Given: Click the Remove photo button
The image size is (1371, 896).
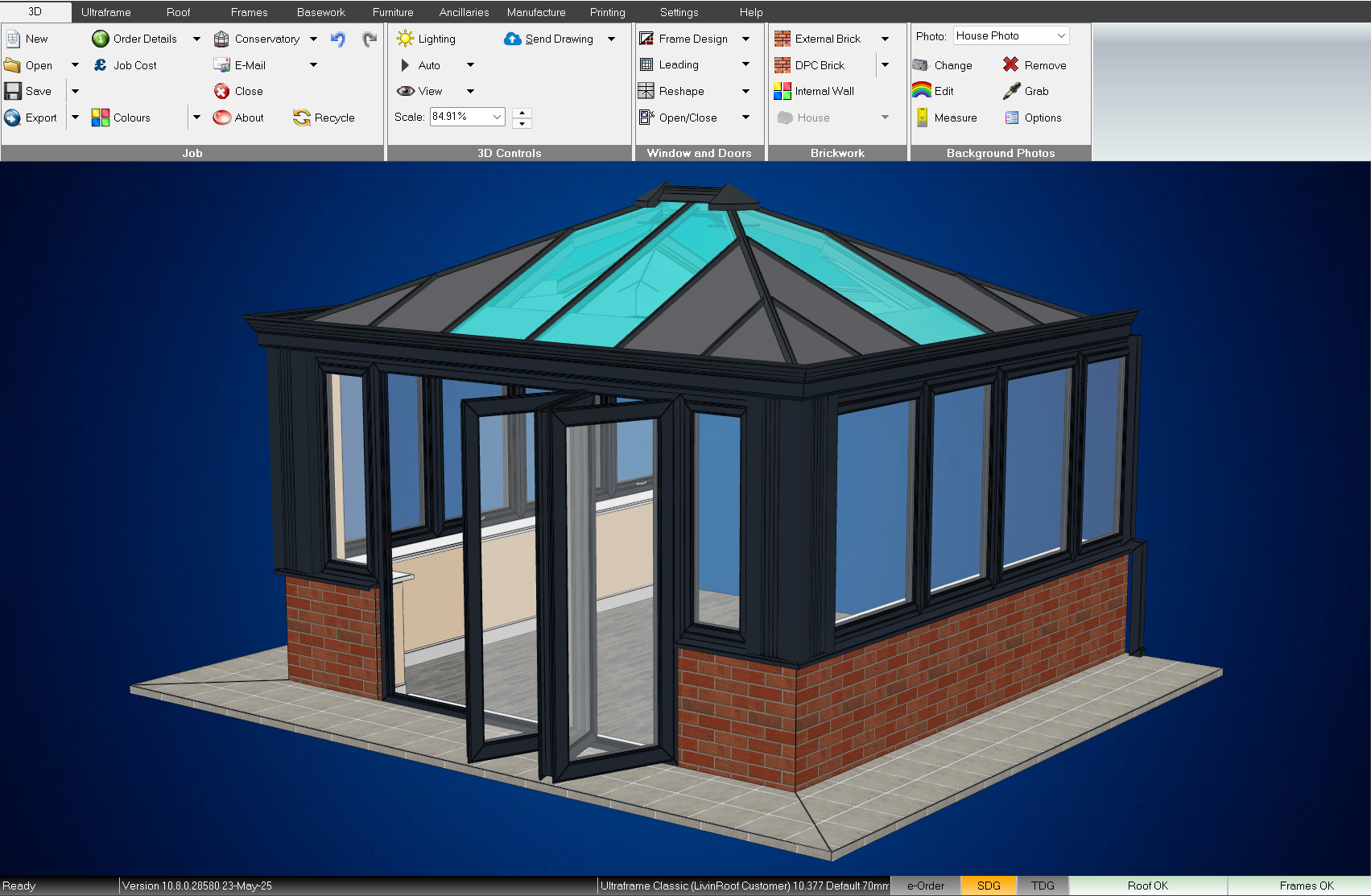Looking at the screenshot, I should (1035, 65).
